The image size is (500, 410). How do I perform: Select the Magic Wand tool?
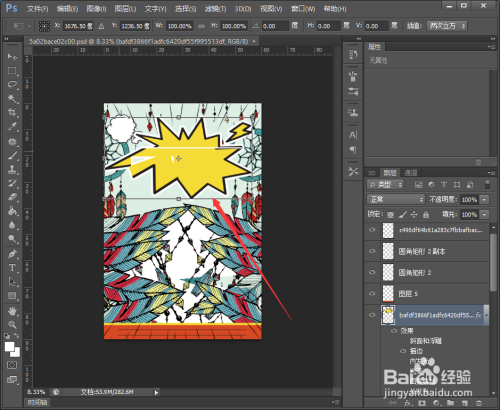click(x=12, y=98)
